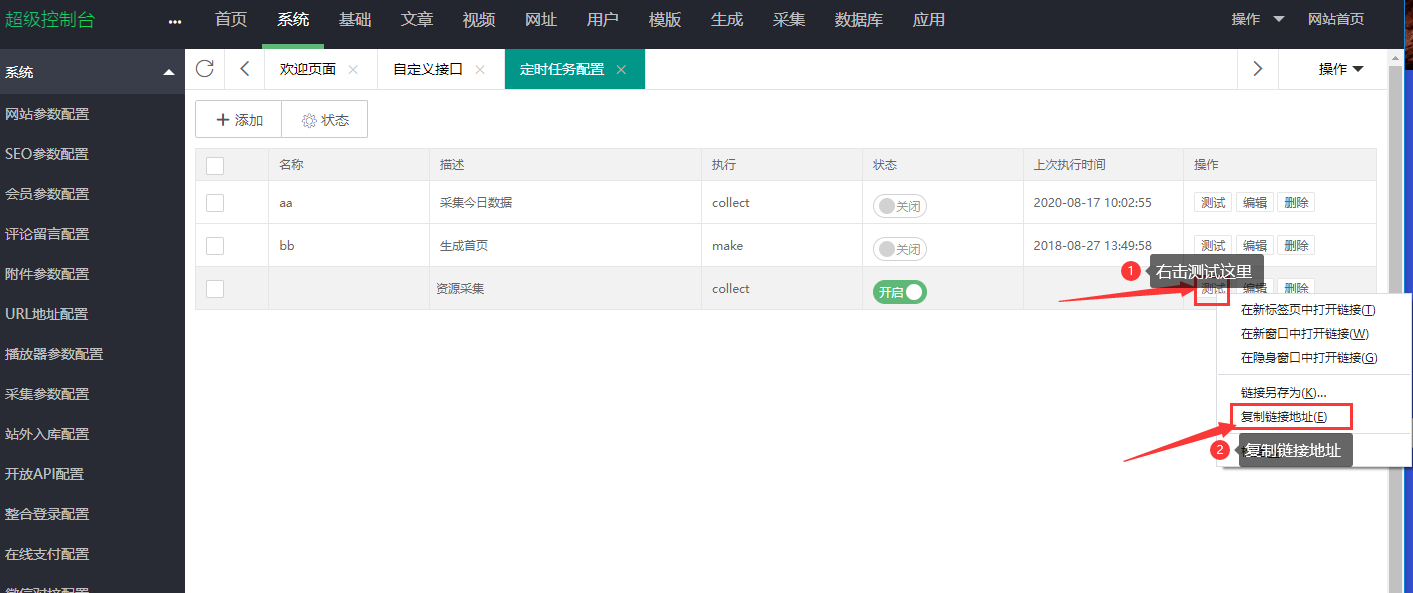Screen dimensions: 1413x593
Task: Expand the 操作 dropdown in the tab bar
Action: click(1340, 69)
